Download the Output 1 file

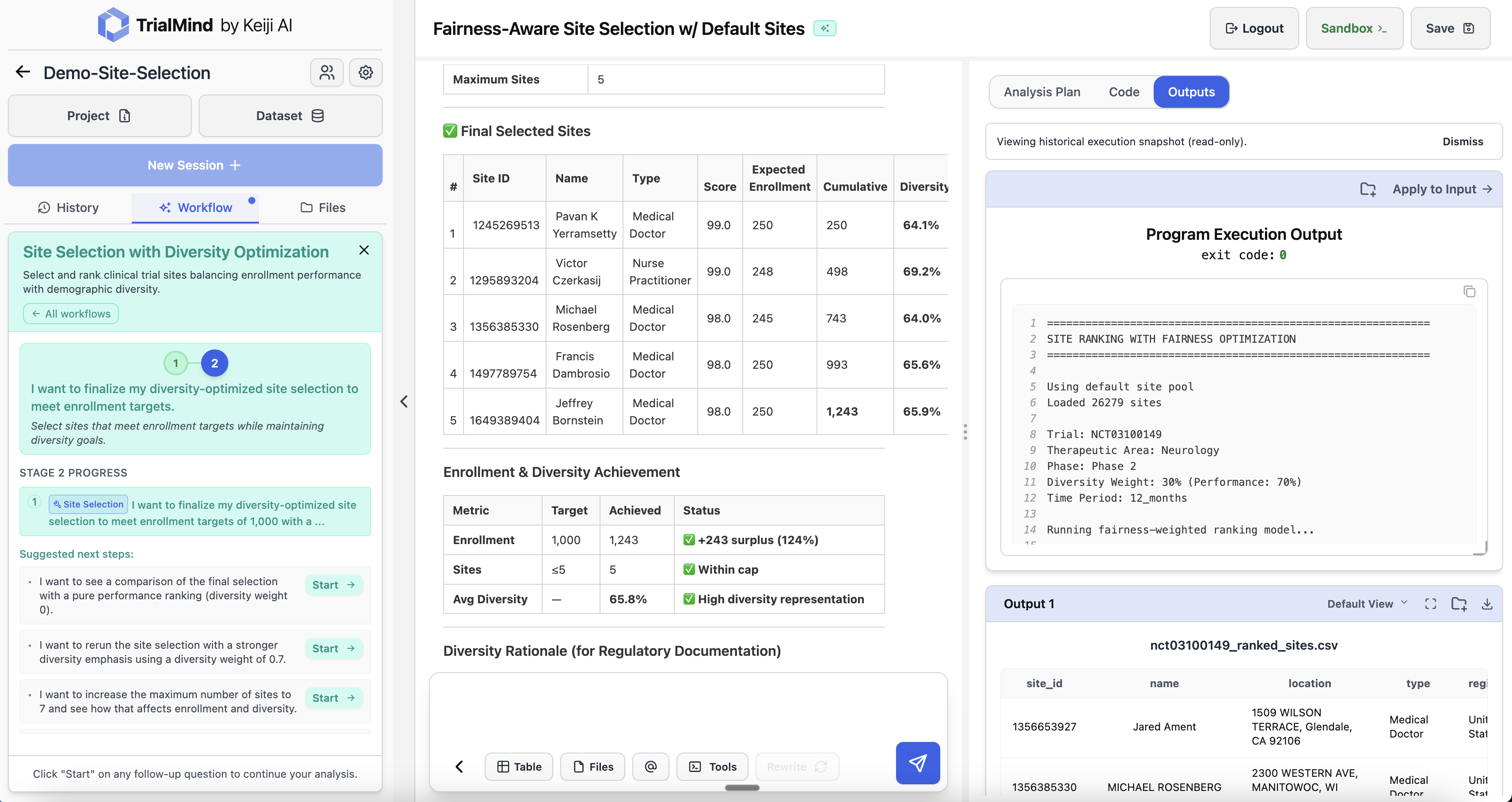[x=1487, y=604]
